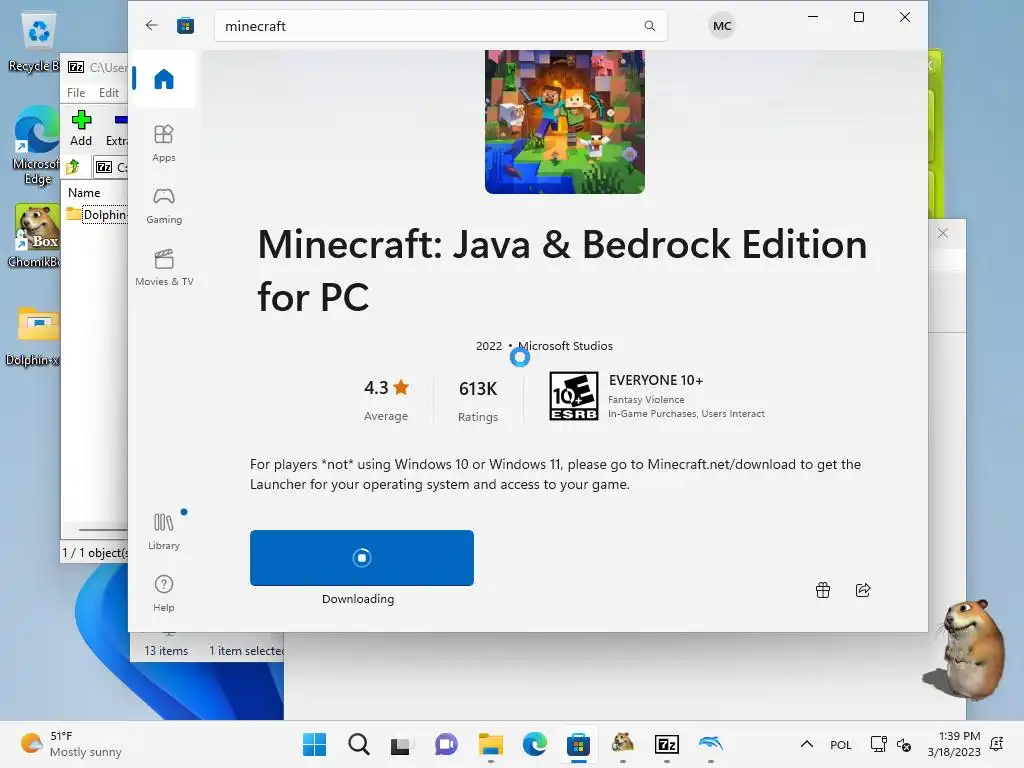Screen dimensions: 1024x768
Task: Open taskbar Search
Action: (359, 744)
